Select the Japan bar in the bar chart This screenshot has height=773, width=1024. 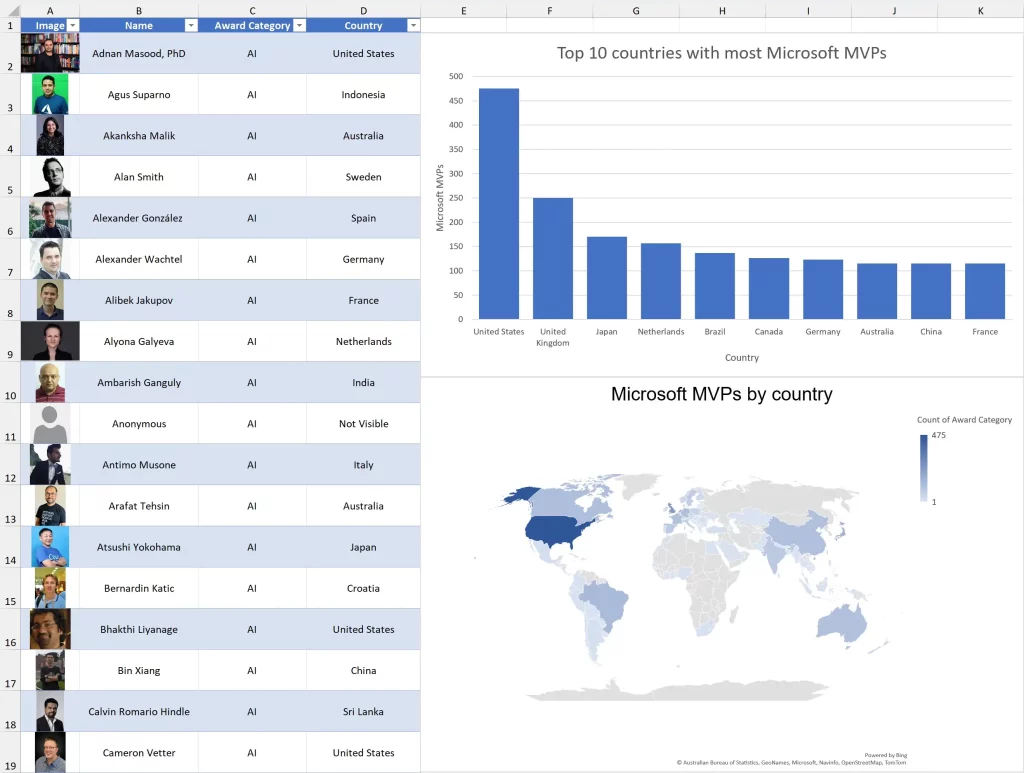[606, 278]
